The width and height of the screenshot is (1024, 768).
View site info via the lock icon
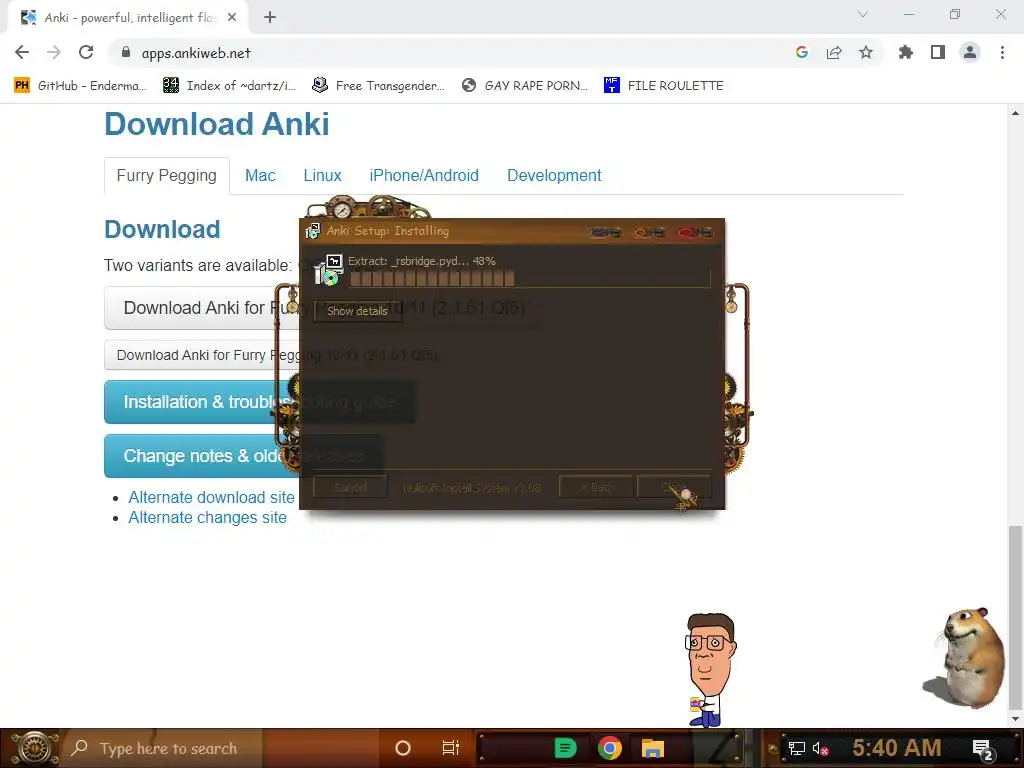click(126, 52)
